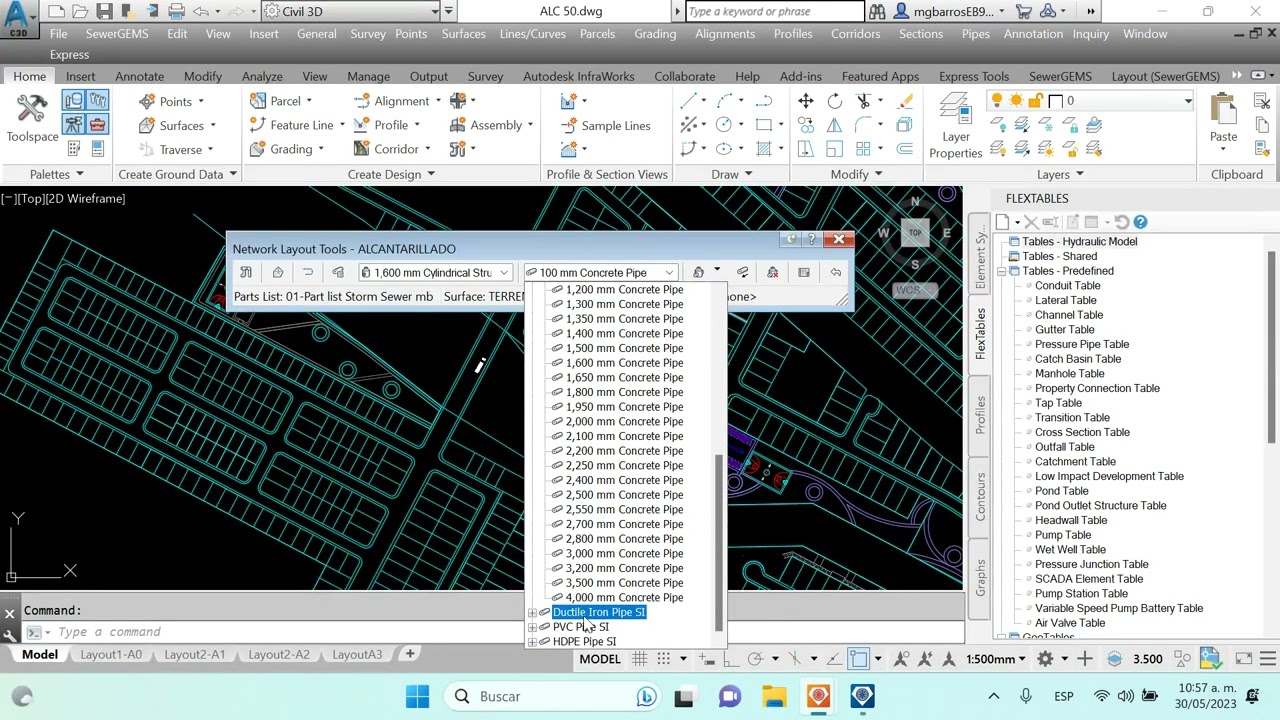
Task: Switch to Profiles side tab in FlexTables
Action: (x=980, y=414)
